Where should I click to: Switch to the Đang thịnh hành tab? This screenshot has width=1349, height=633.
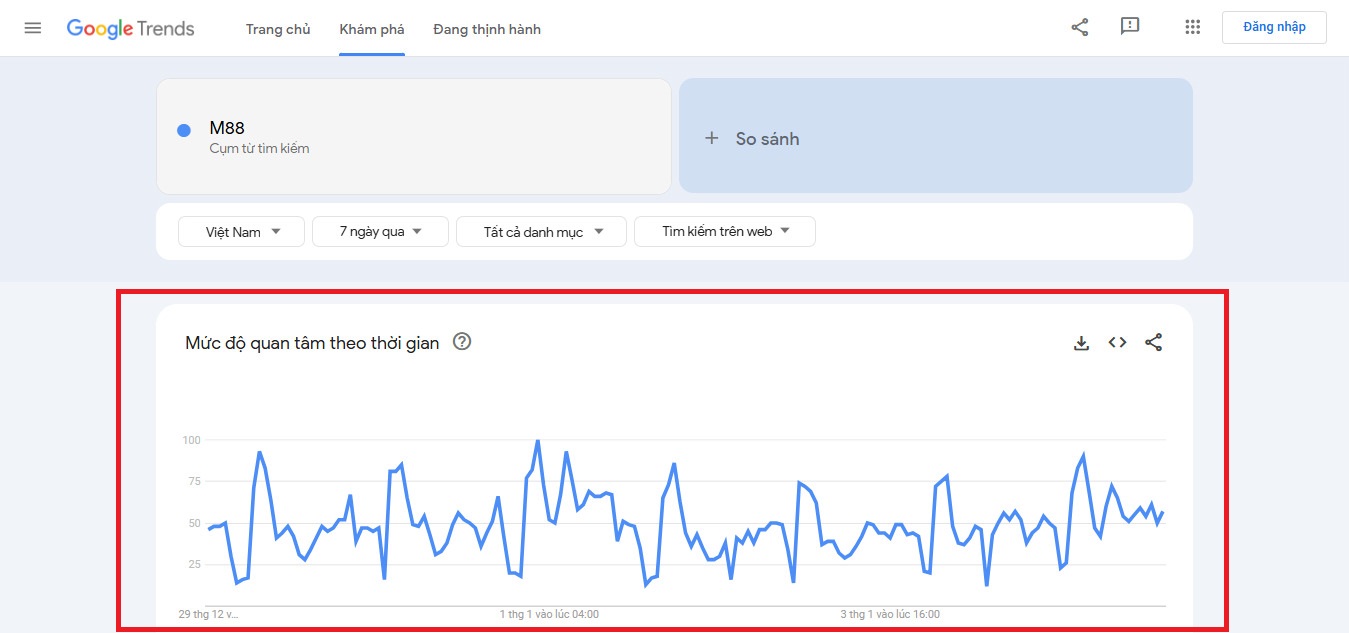[487, 29]
